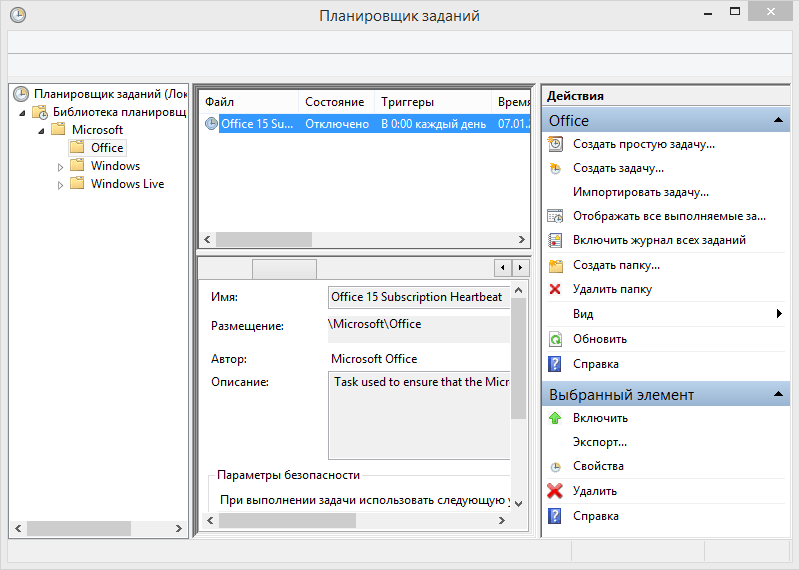Sort by Файл column header
Image resolution: width=800 pixels, height=570 pixels.
pos(248,102)
